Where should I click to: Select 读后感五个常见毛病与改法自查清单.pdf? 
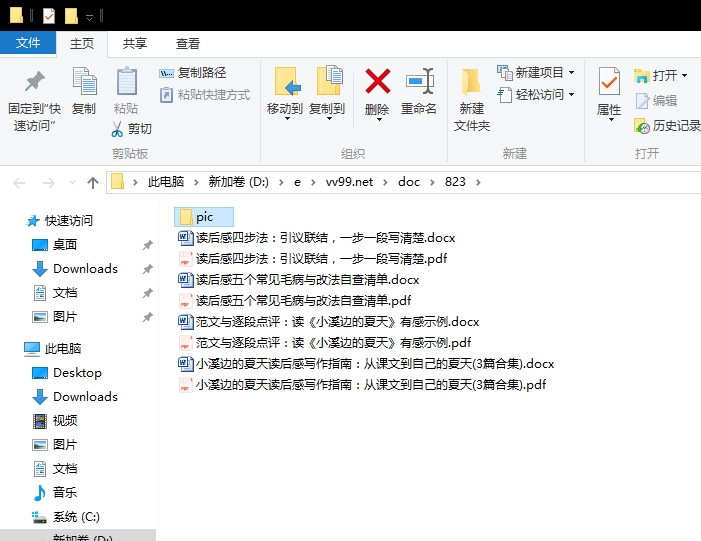click(295, 301)
